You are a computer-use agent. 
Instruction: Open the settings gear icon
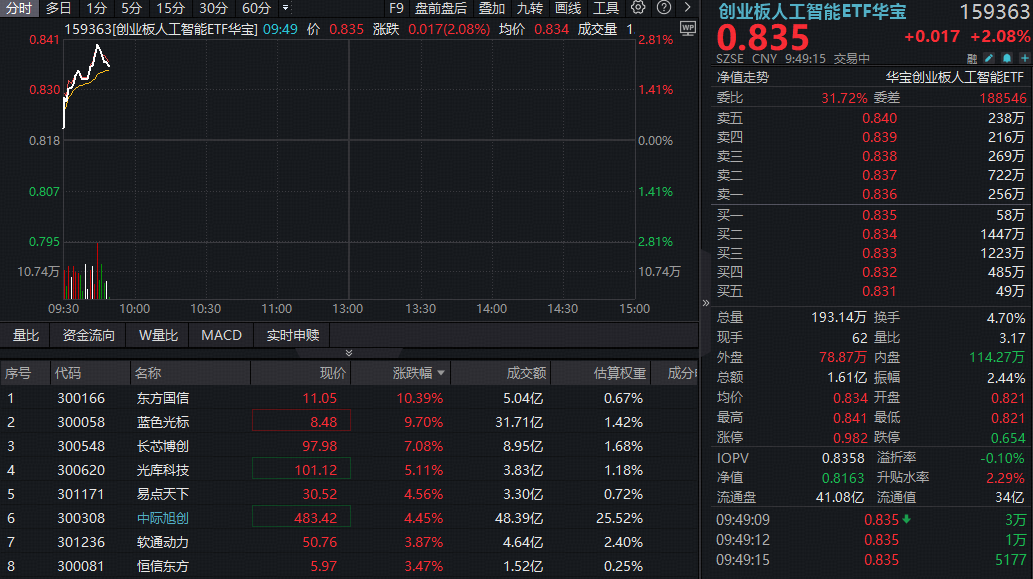(x=636, y=8)
